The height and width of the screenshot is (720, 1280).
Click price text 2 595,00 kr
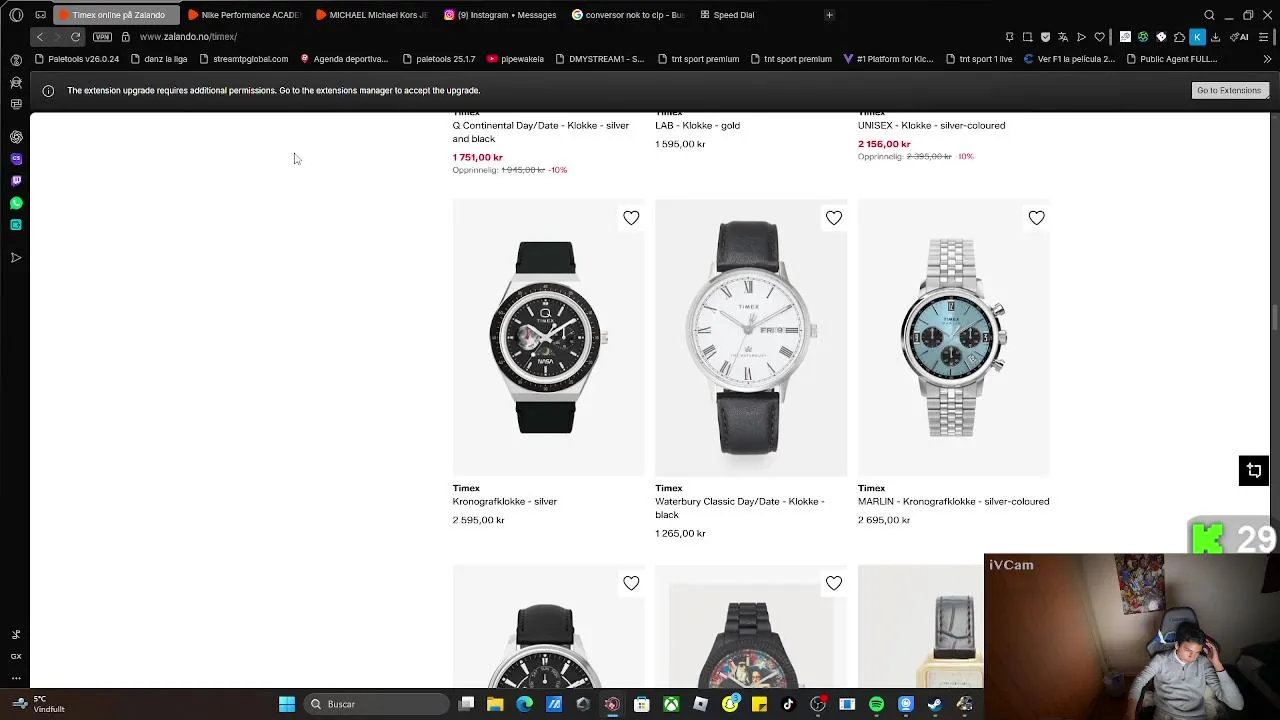(478, 520)
